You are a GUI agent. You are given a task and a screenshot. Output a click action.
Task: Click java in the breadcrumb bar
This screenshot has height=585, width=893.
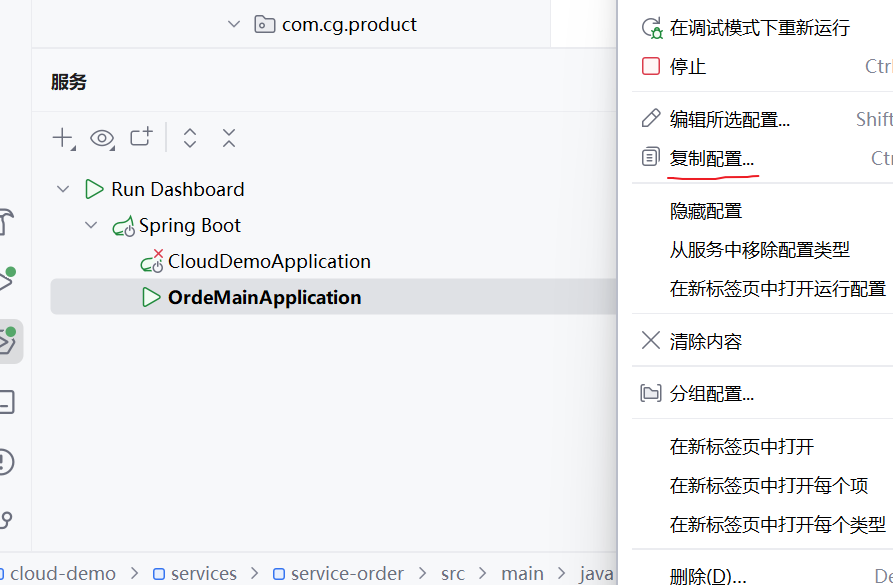[596, 573]
